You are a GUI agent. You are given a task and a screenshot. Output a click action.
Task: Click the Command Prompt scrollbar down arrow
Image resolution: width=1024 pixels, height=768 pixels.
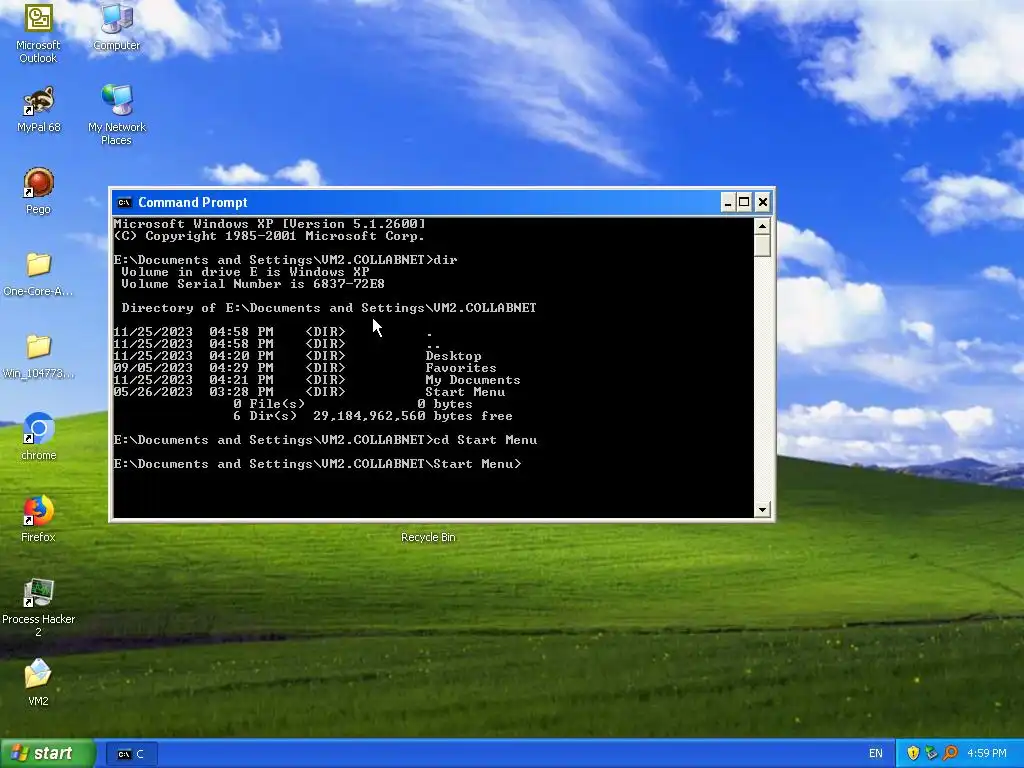click(762, 509)
